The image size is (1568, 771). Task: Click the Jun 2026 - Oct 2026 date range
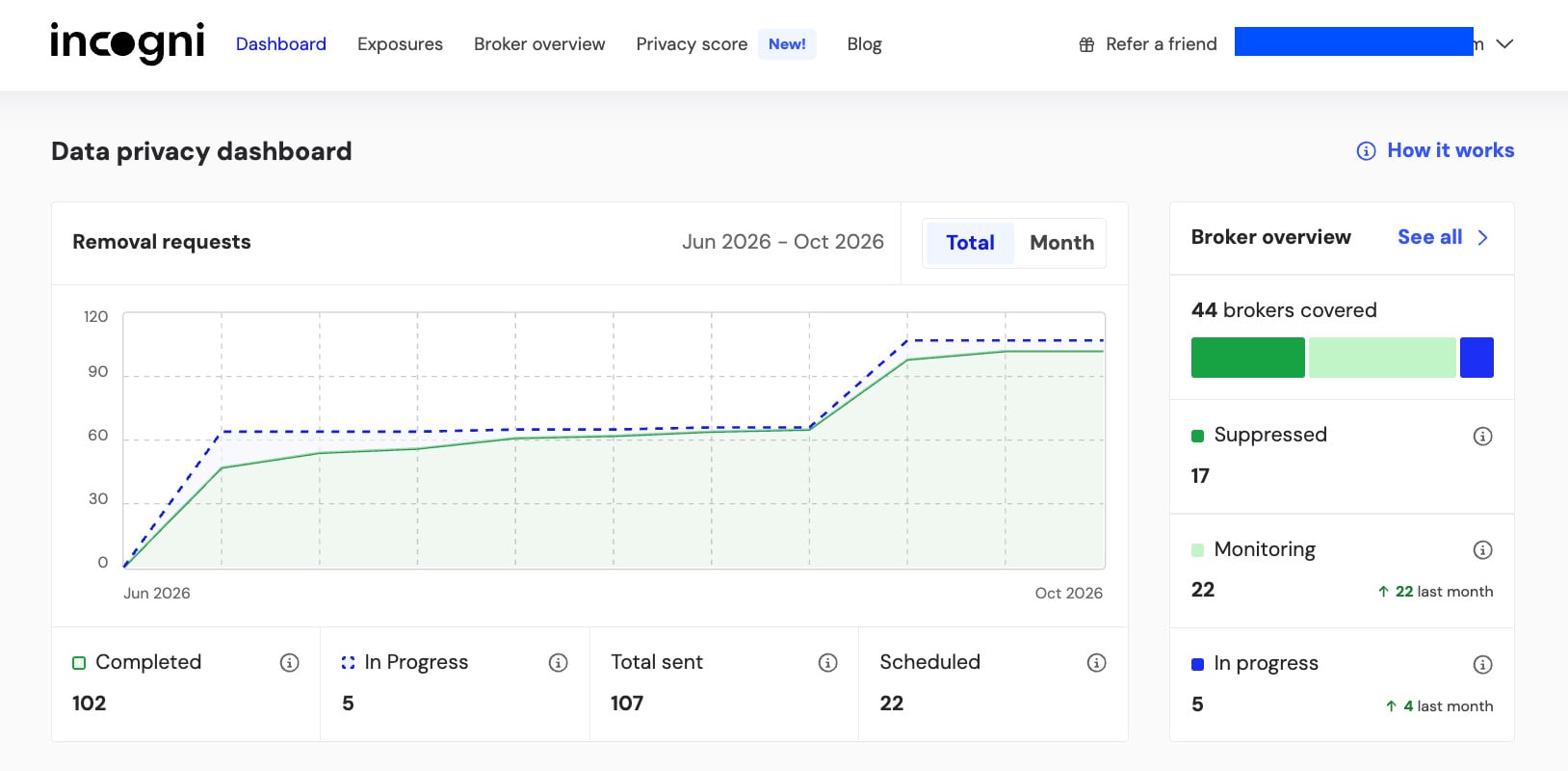coord(783,242)
